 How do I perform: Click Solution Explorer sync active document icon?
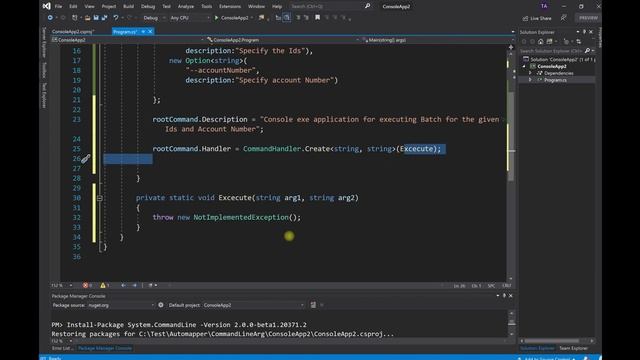(579, 42)
